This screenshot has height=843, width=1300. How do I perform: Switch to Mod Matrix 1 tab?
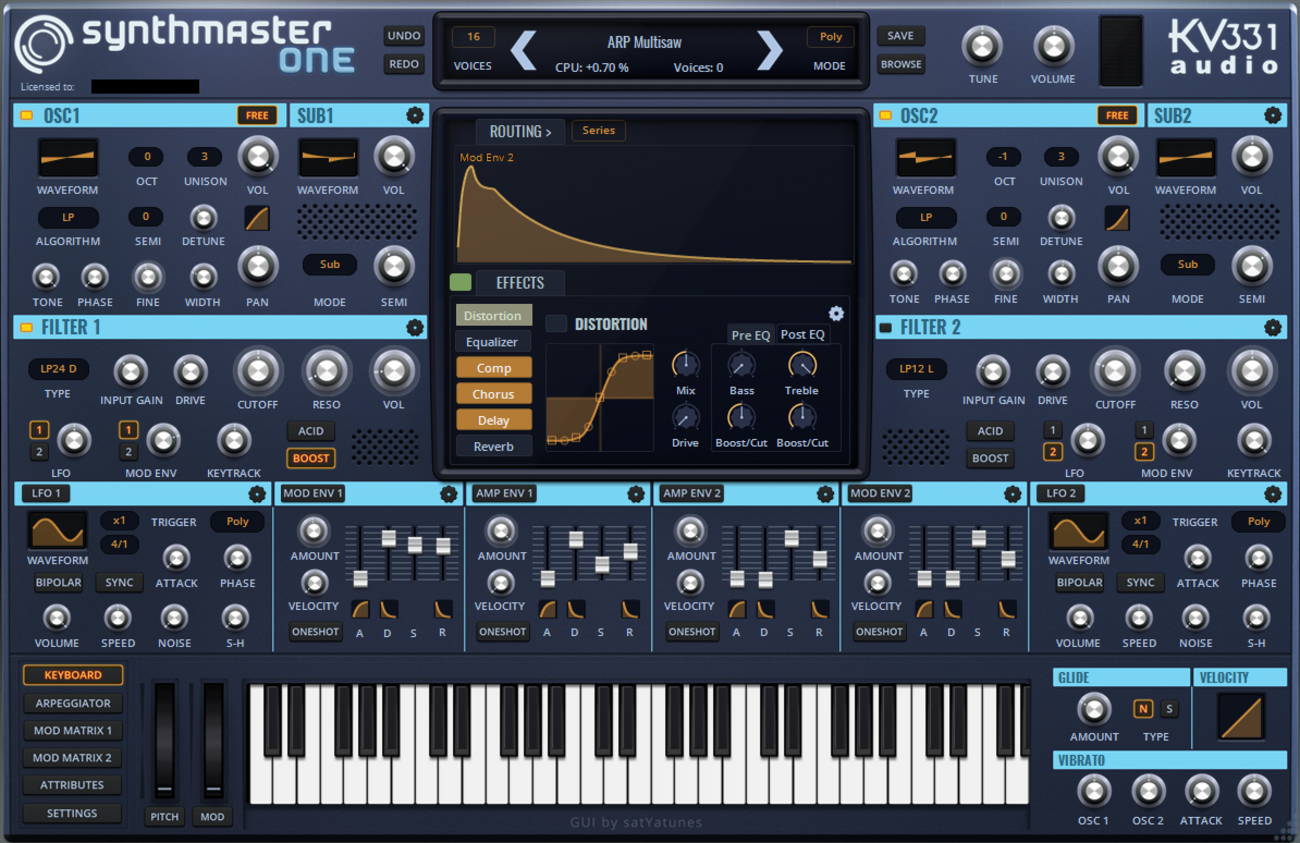(73, 731)
